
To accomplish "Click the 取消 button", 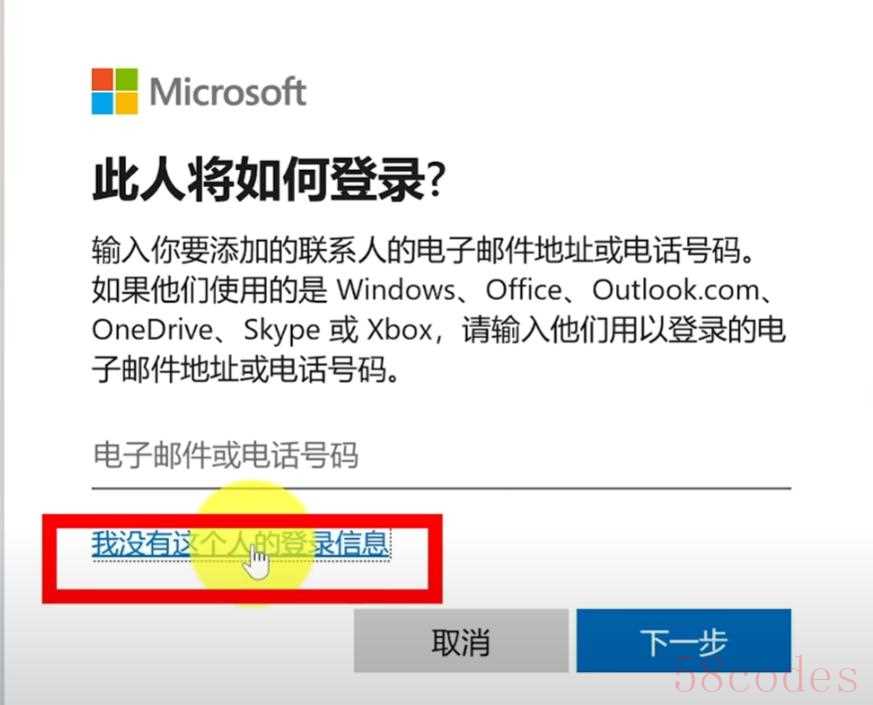I will coord(461,640).
